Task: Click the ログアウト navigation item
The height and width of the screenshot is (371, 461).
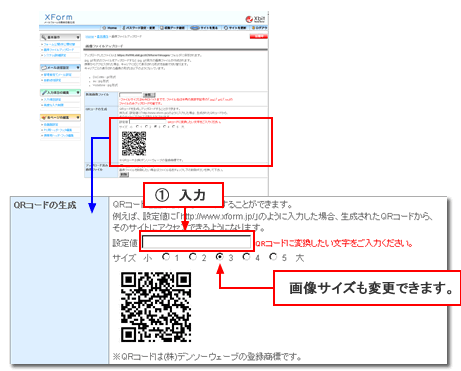Action: pos(261,28)
